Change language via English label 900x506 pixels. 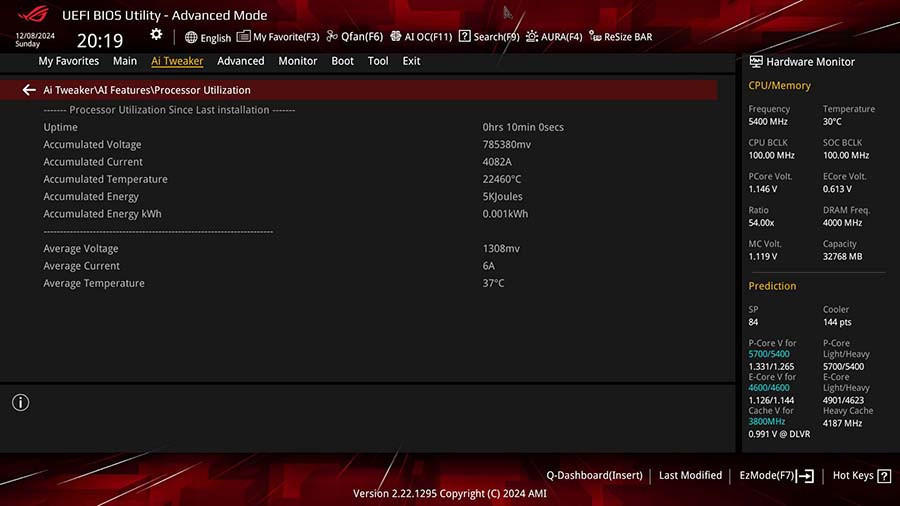tap(216, 38)
